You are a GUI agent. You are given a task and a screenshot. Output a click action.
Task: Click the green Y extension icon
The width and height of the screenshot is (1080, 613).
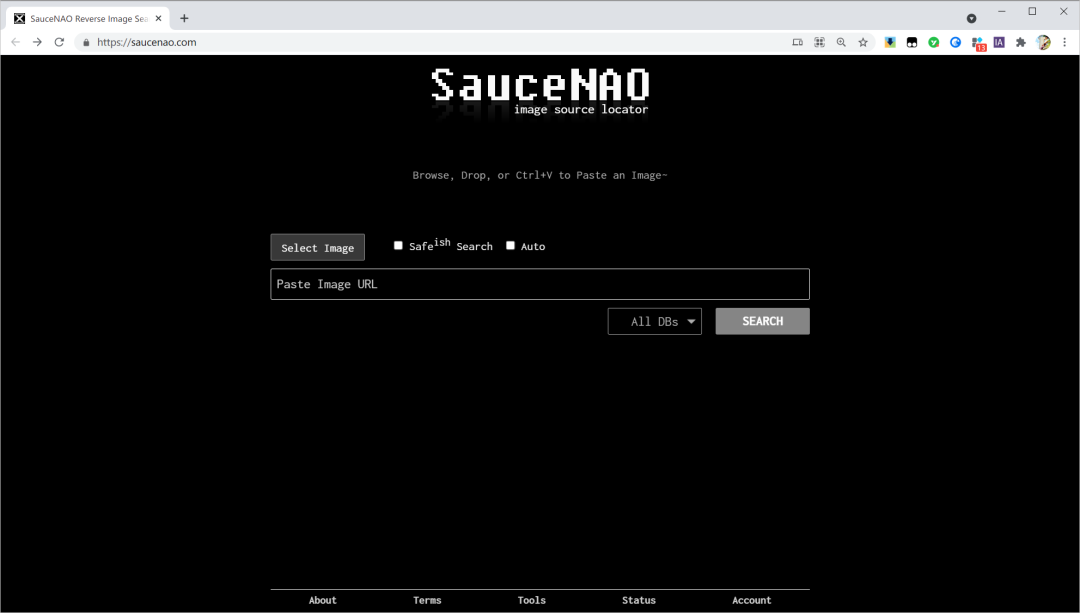click(934, 42)
